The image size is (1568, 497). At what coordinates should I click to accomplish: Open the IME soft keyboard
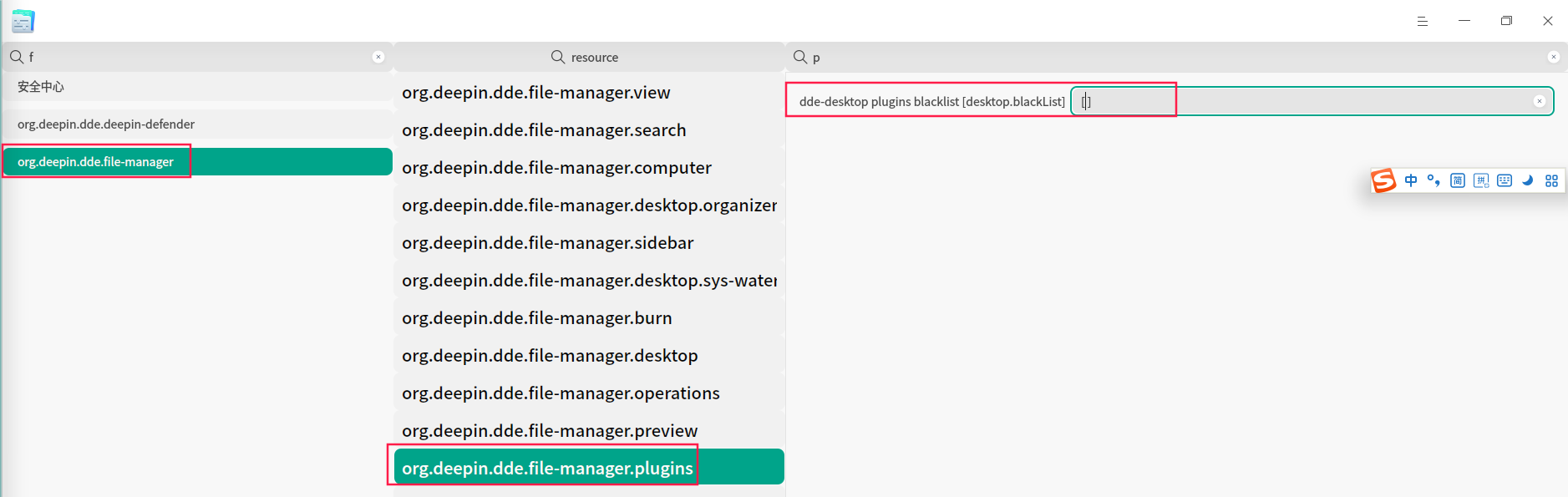[1505, 180]
